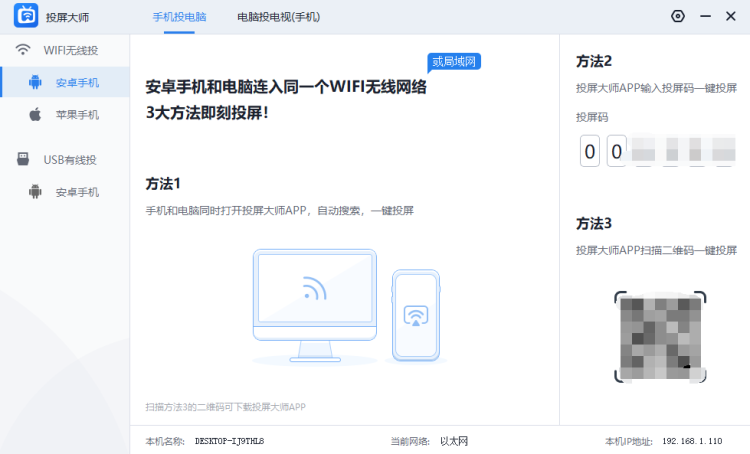Select the WIFI无线投 section
750x454 pixels.
[65, 50]
